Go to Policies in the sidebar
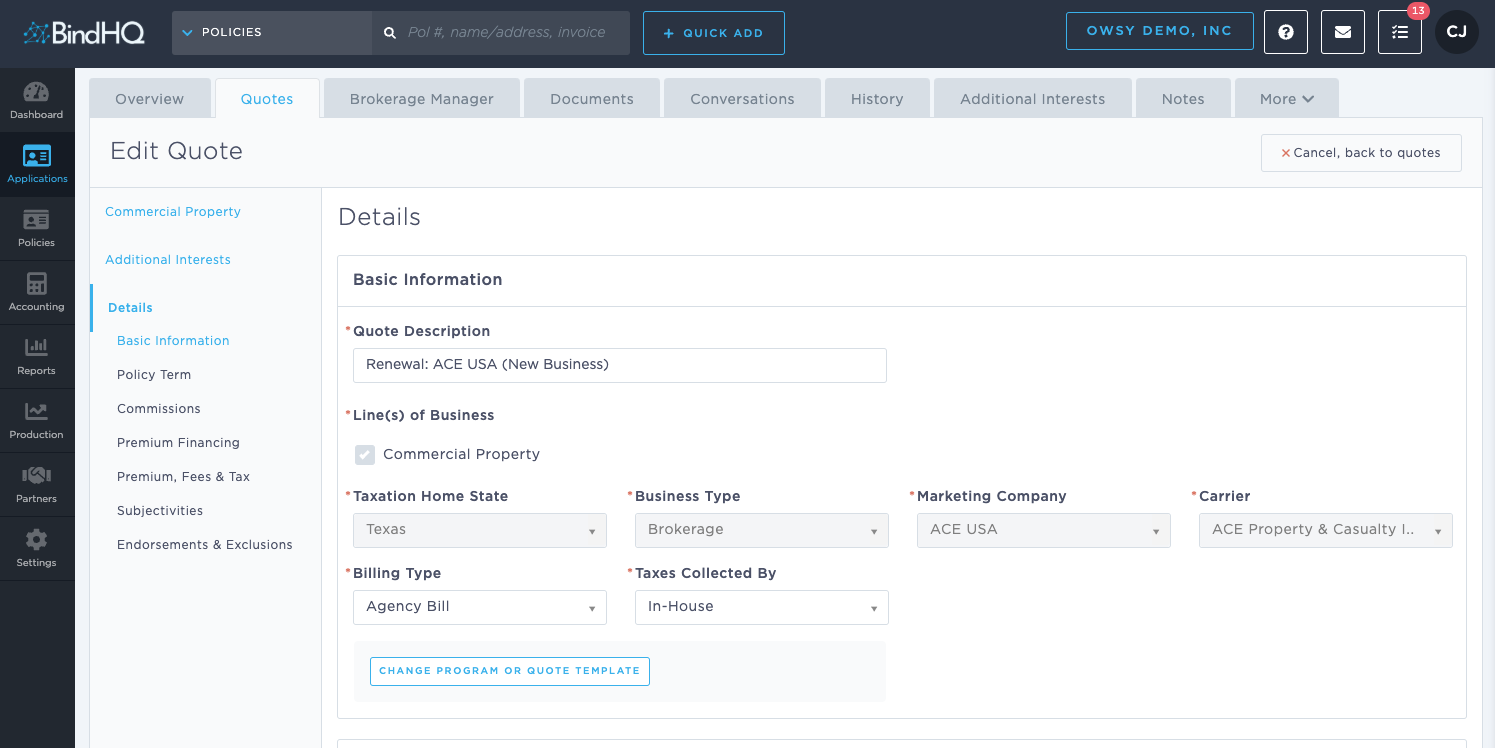Screen dimensions: 1495x748 (x=37, y=228)
